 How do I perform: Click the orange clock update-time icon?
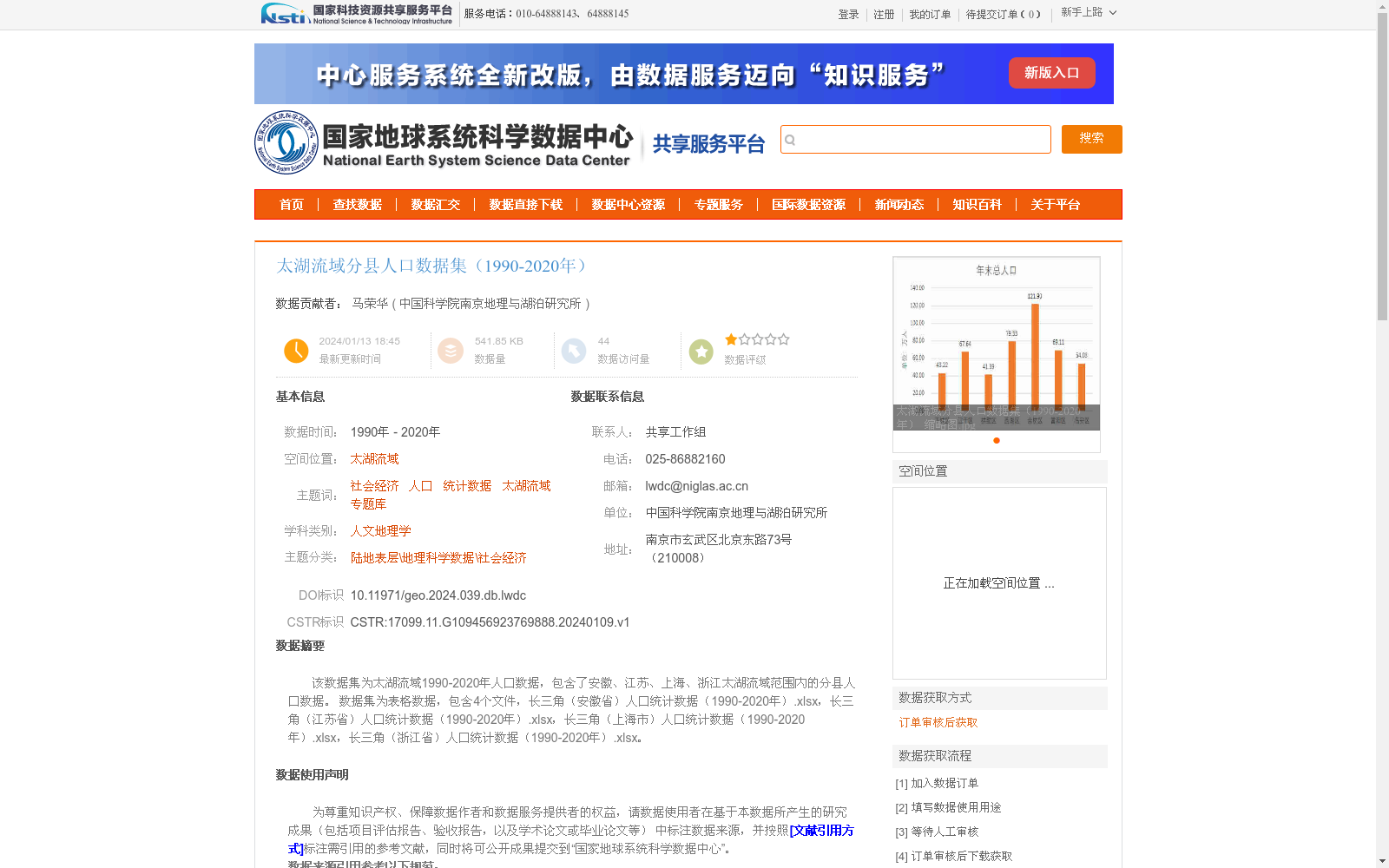[x=296, y=351]
